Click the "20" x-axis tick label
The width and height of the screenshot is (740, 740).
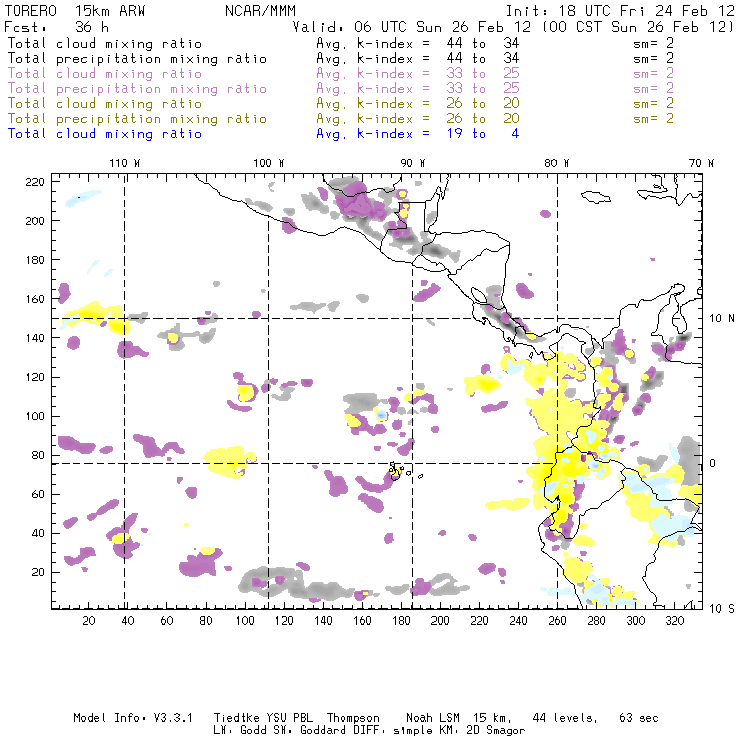pos(89,621)
